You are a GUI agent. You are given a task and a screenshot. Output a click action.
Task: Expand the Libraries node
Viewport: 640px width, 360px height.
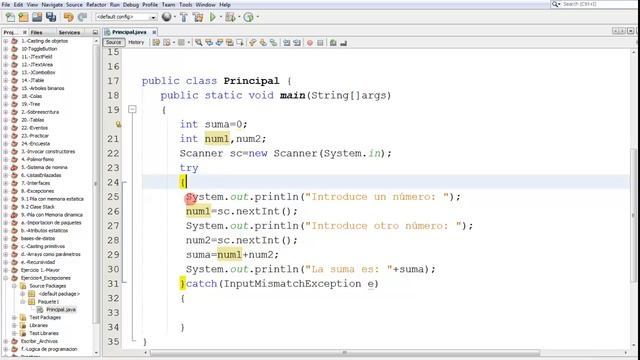[14, 325]
